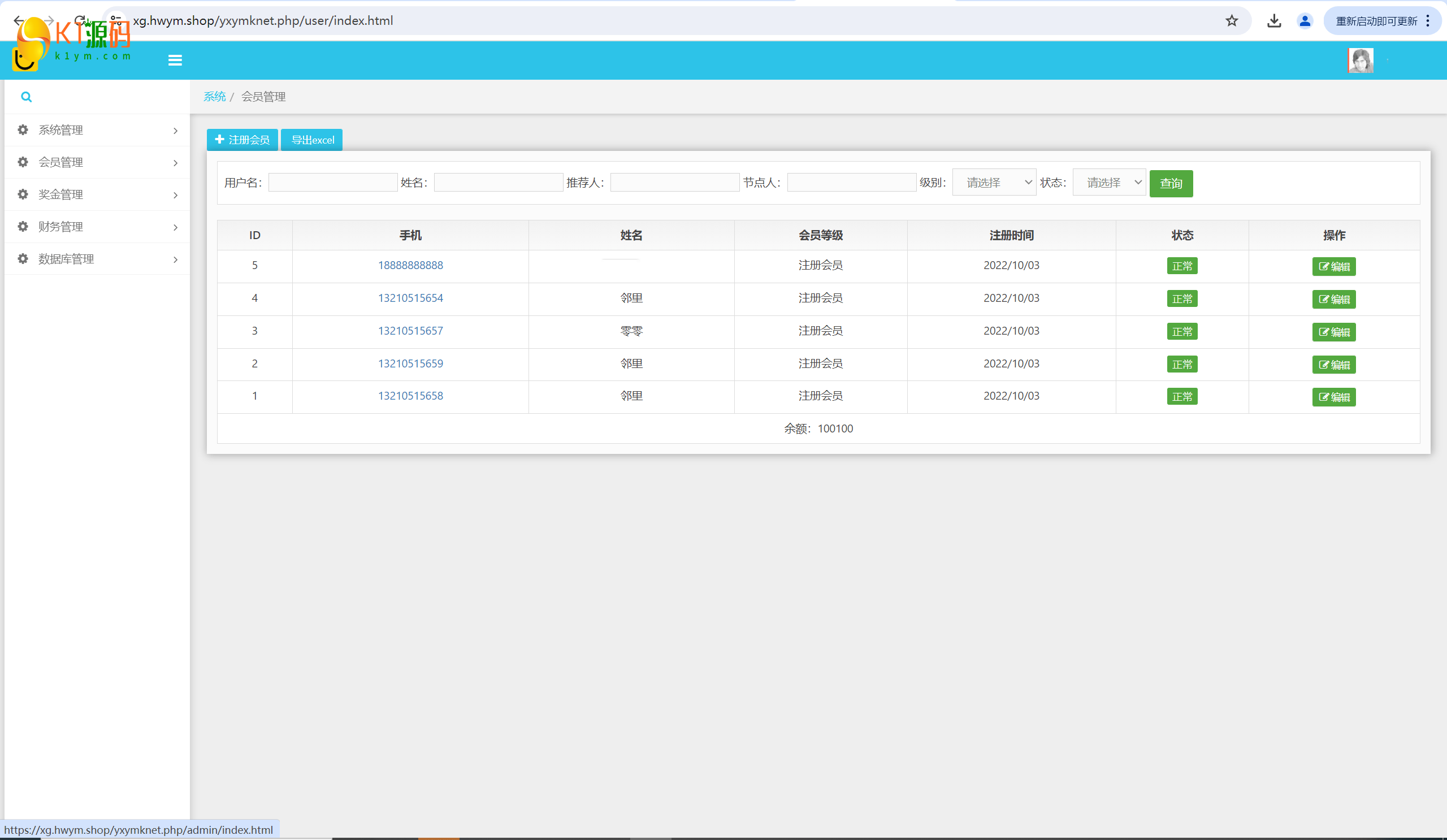Open phone link 13210515657
Screen dimensions: 1447x840
[x=410, y=331]
